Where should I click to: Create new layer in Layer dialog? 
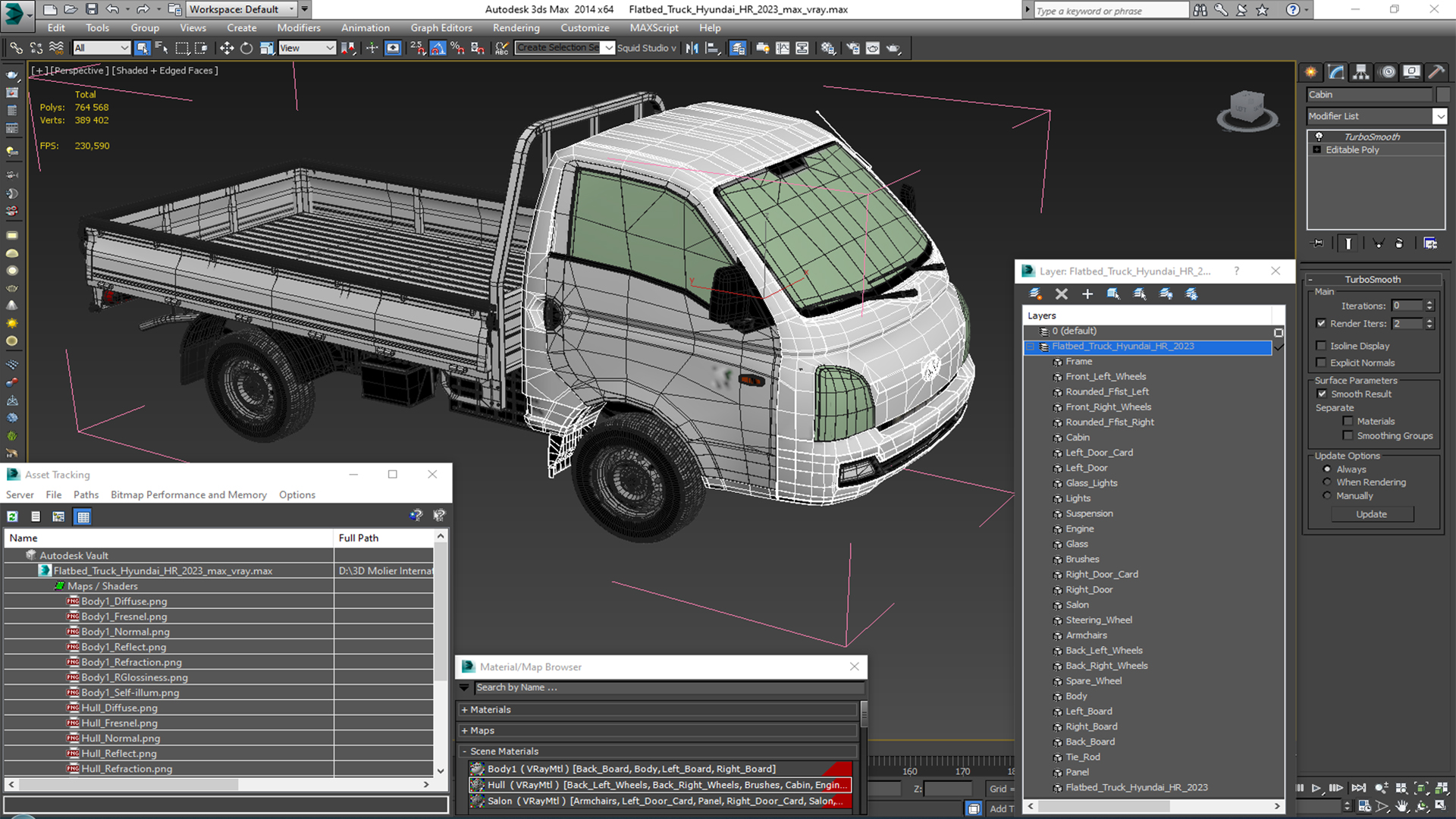pos(1035,293)
